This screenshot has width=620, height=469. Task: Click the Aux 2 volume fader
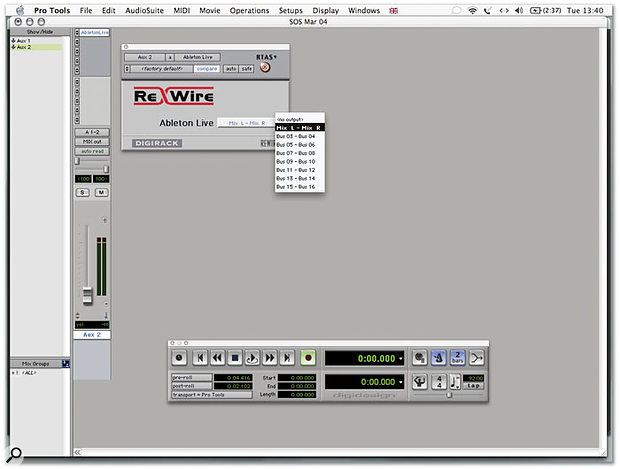pyautogui.click(x=87, y=295)
